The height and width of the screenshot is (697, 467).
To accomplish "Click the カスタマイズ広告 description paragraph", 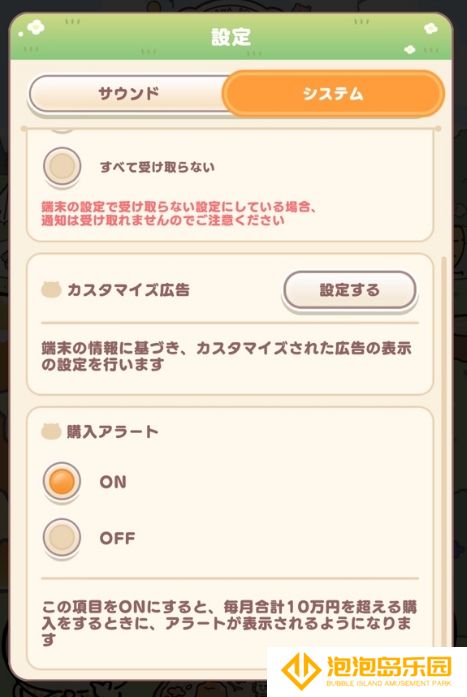I will (x=227, y=357).
